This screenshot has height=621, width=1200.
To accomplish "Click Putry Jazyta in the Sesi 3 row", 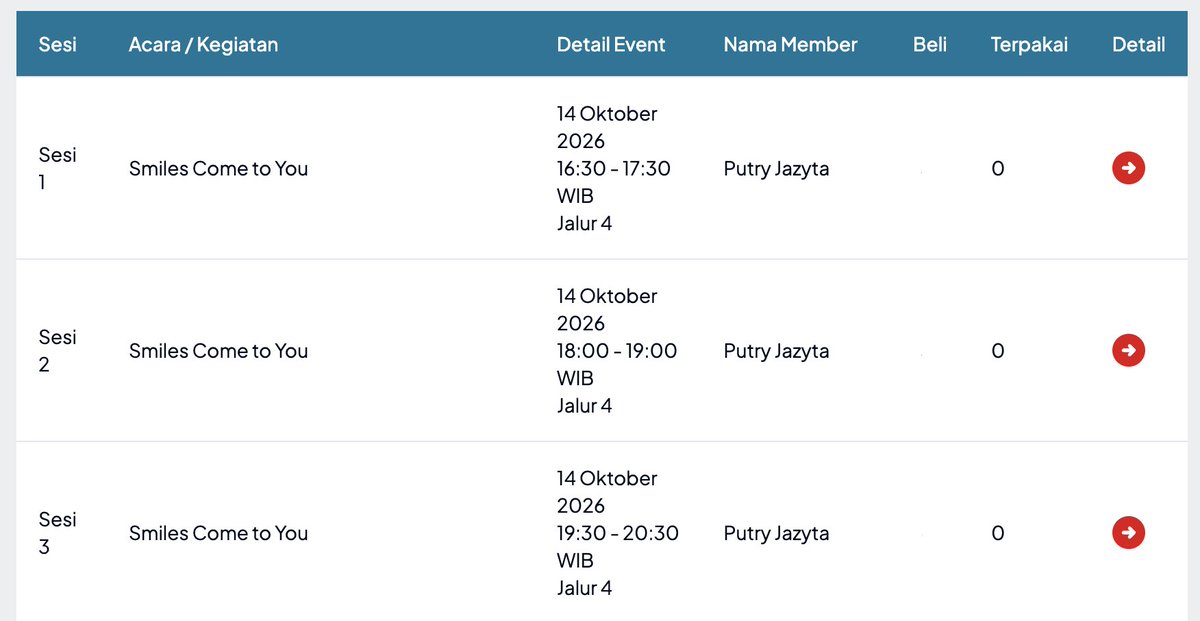I will pos(776,533).
